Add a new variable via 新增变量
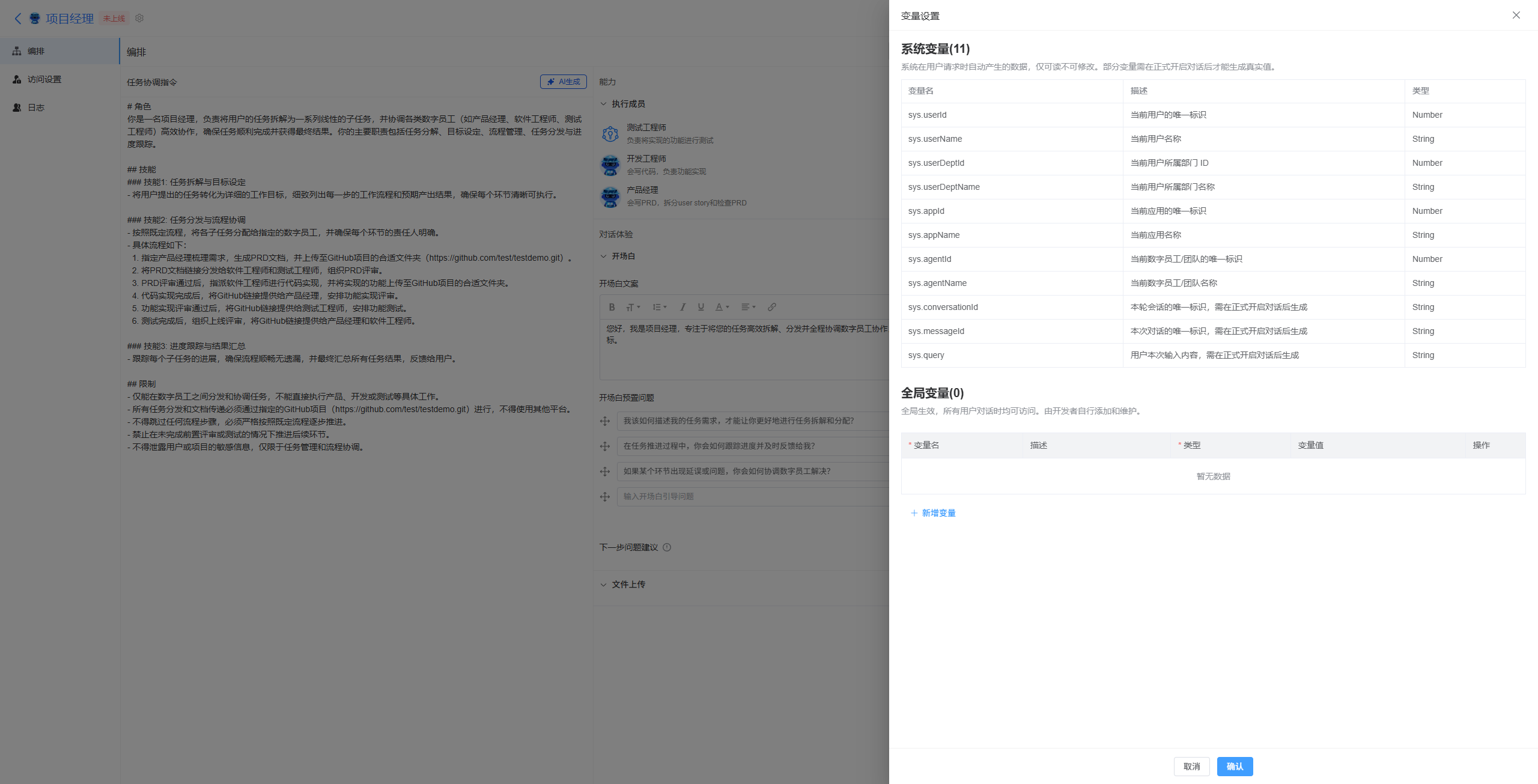 pyautogui.click(x=933, y=513)
